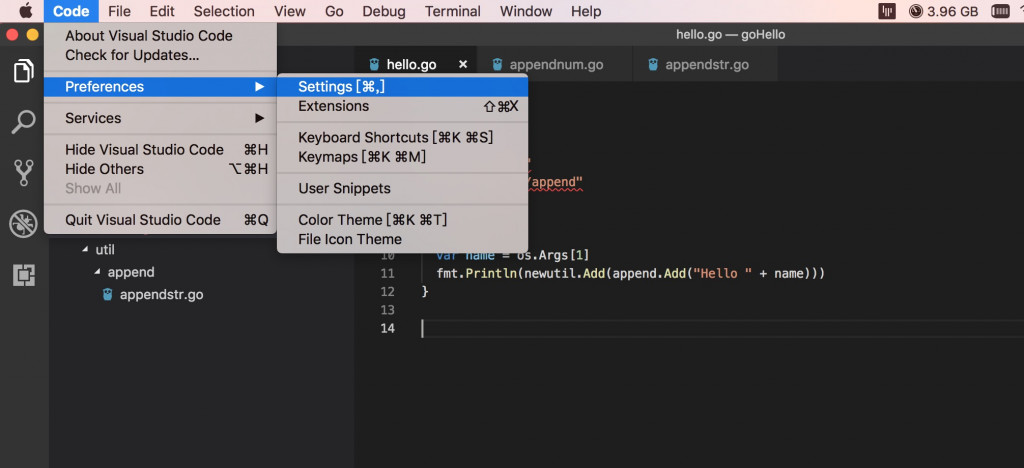Click Go icon beside appendstr.go in tree
Image resolution: width=1024 pixels, height=468 pixels.
(x=107, y=294)
